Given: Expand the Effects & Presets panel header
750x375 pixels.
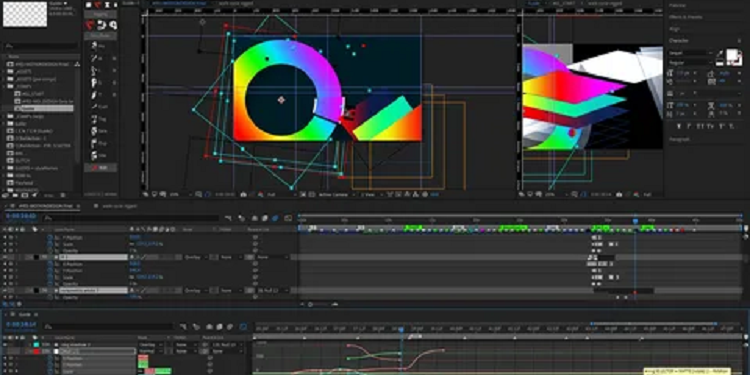Looking at the screenshot, I should tap(685, 17).
